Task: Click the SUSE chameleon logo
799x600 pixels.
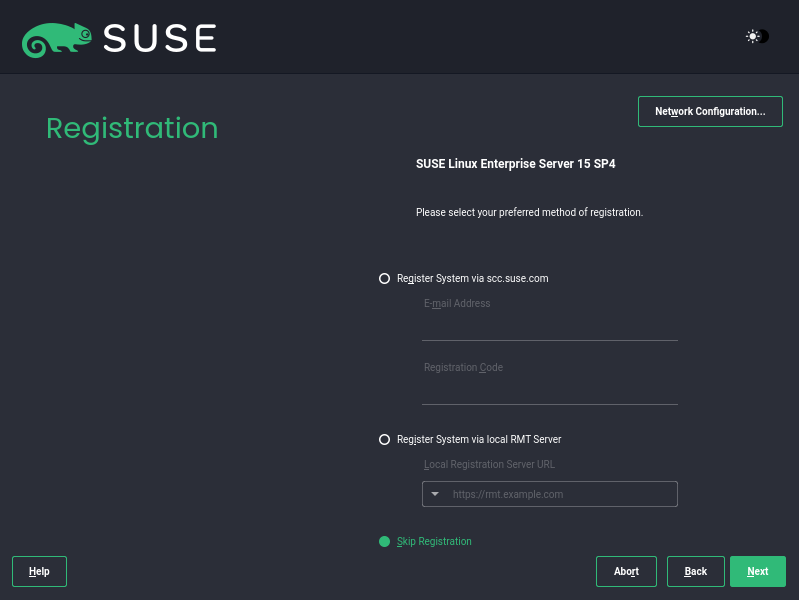Action: point(57,40)
